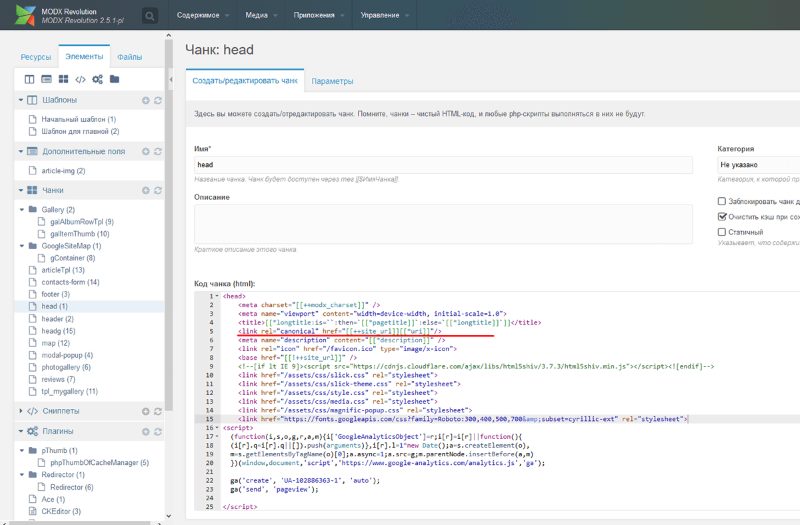Click the new category folder toolbar icon
This screenshot has width=800, height=525.
coord(114,79)
